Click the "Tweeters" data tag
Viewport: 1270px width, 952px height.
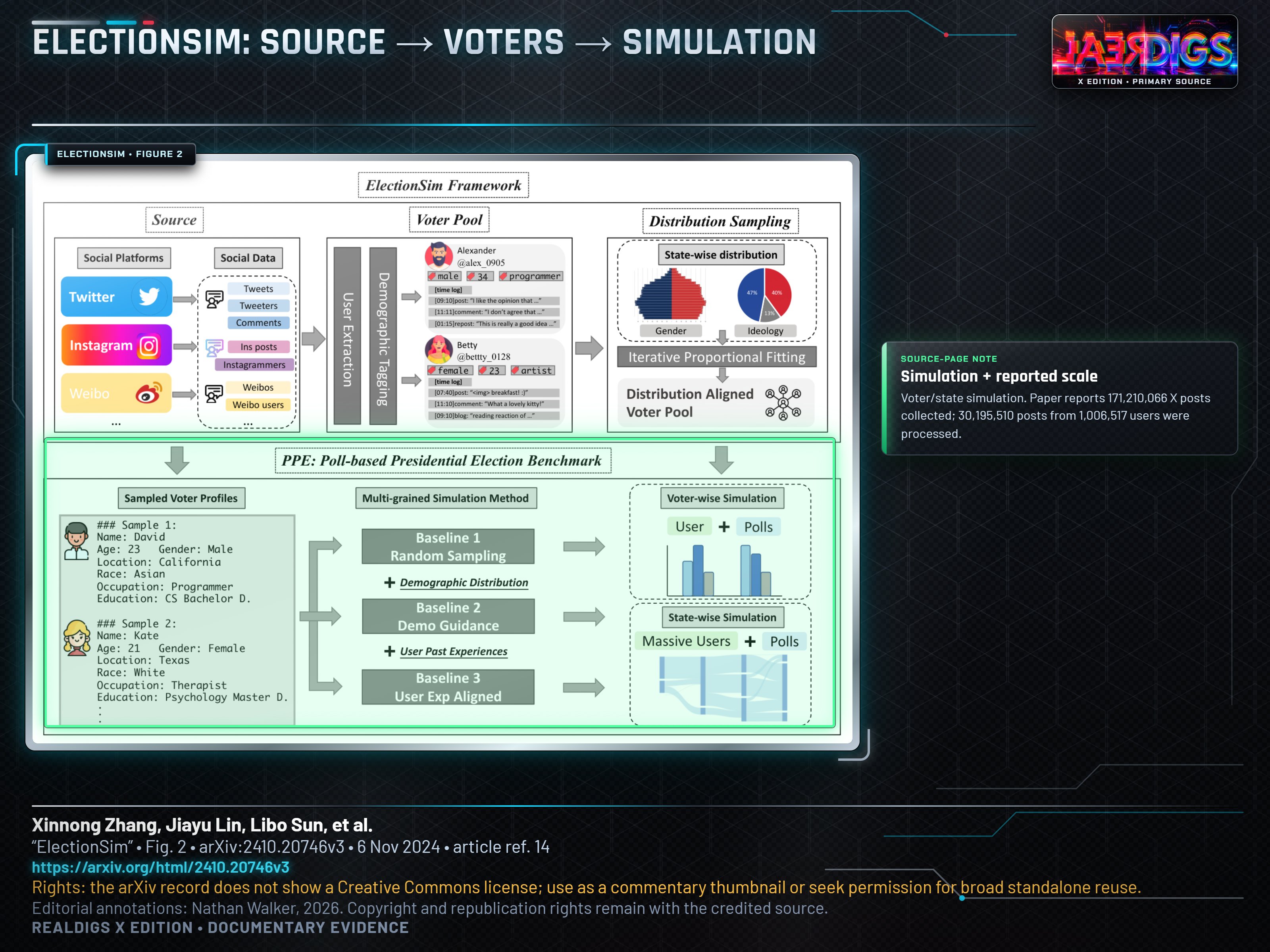258,306
